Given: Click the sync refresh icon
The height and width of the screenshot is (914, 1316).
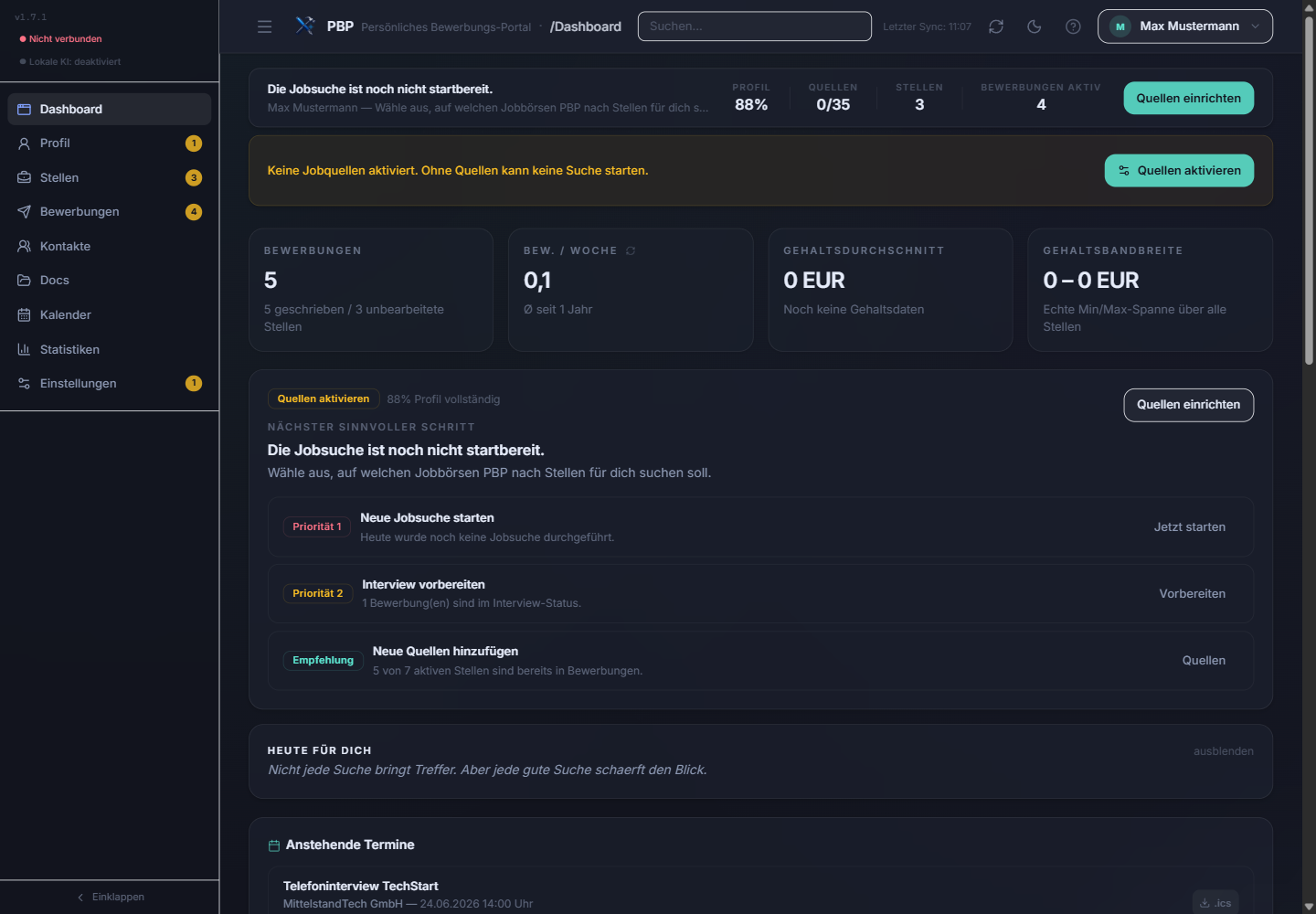Looking at the screenshot, I should pyautogui.click(x=996, y=27).
